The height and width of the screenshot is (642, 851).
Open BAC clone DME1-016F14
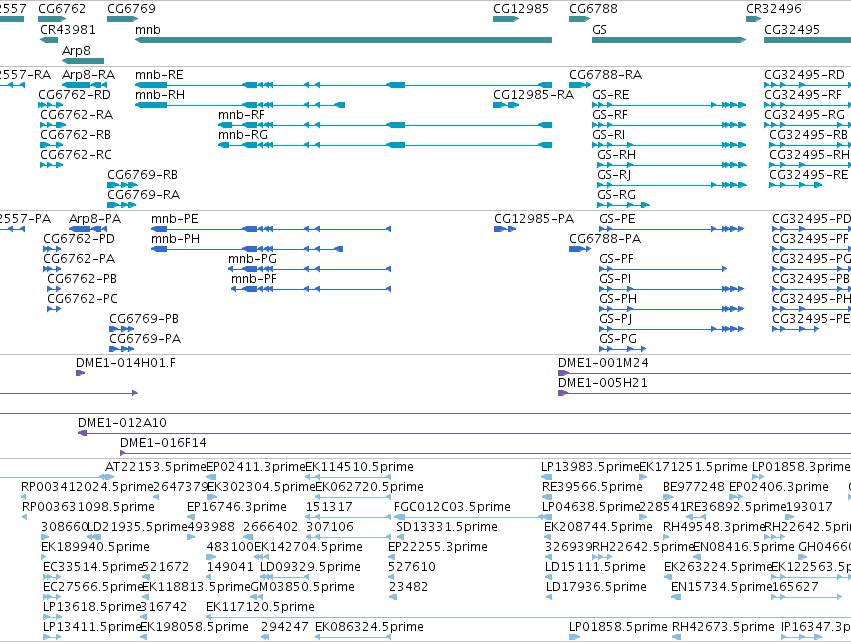tap(163, 443)
